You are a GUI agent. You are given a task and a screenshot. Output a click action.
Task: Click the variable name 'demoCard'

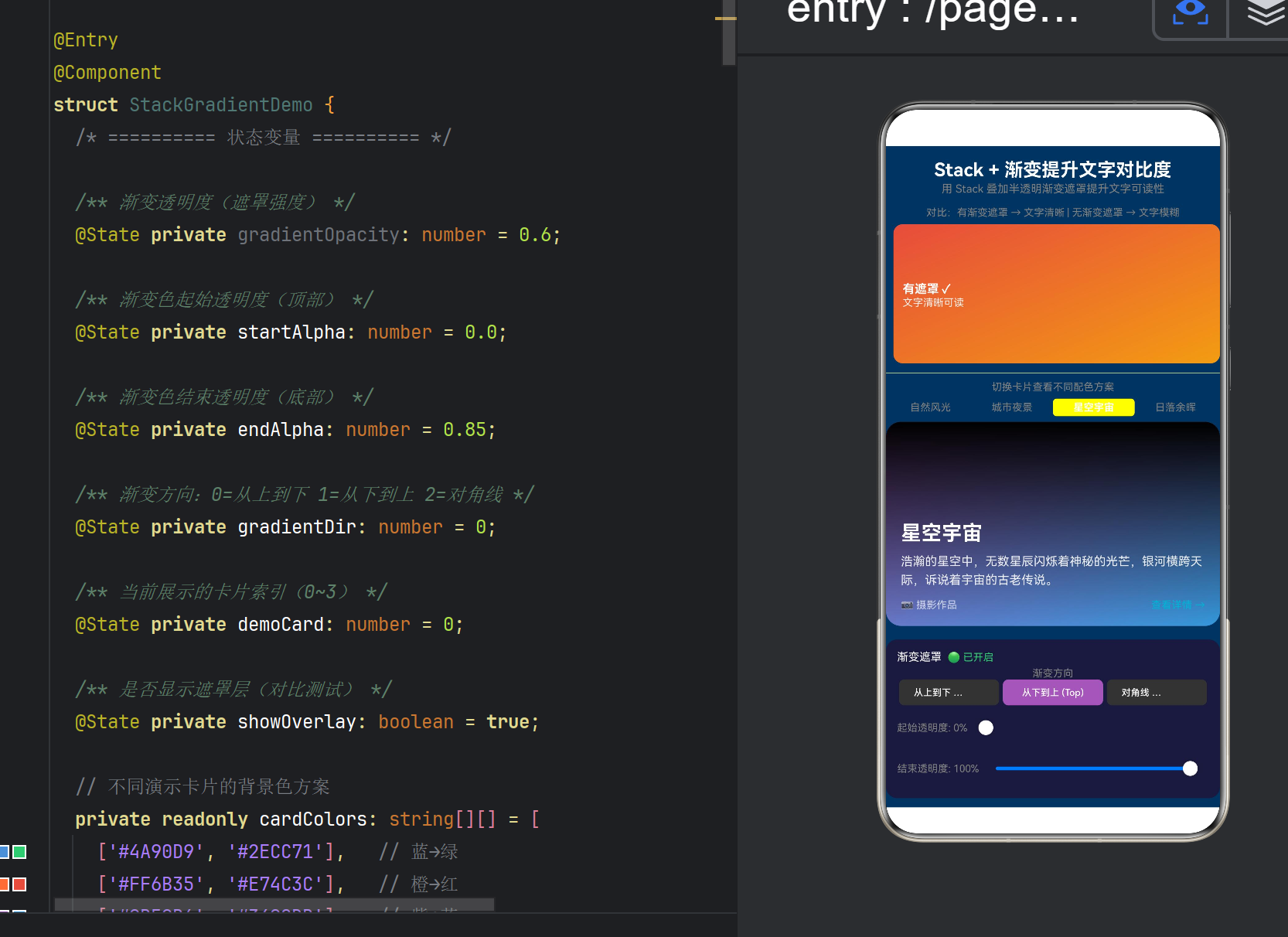point(281,625)
